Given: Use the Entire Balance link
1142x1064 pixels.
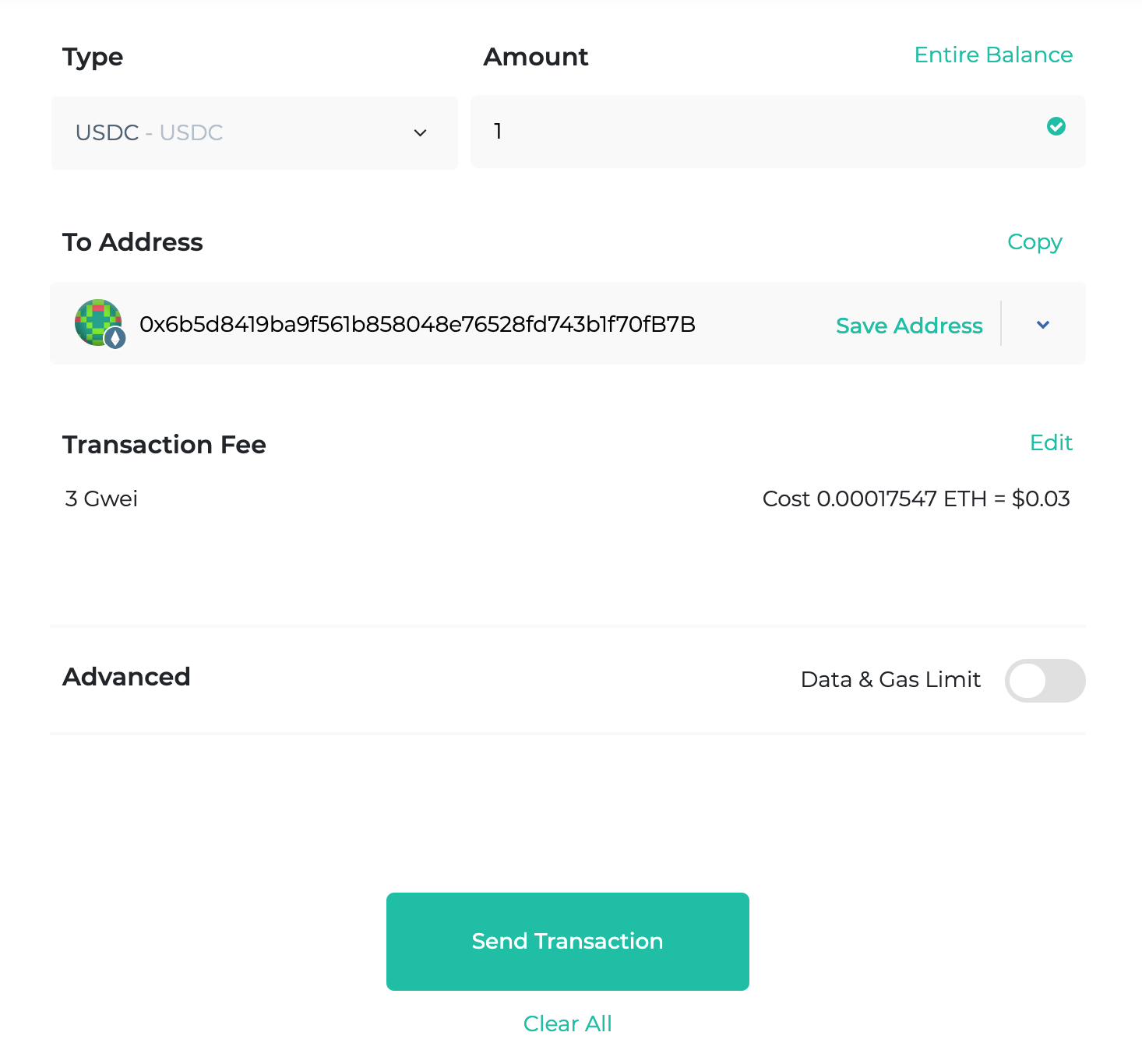Looking at the screenshot, I should tap(993, 55).
